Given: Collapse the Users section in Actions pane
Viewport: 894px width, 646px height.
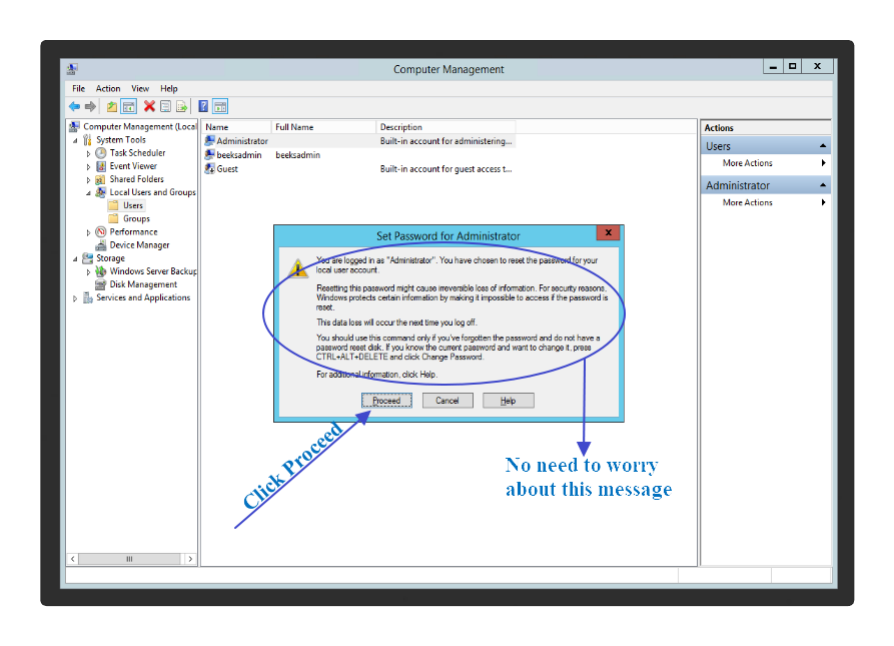Looking at the screenshot, I should click(x=823, y=146).
